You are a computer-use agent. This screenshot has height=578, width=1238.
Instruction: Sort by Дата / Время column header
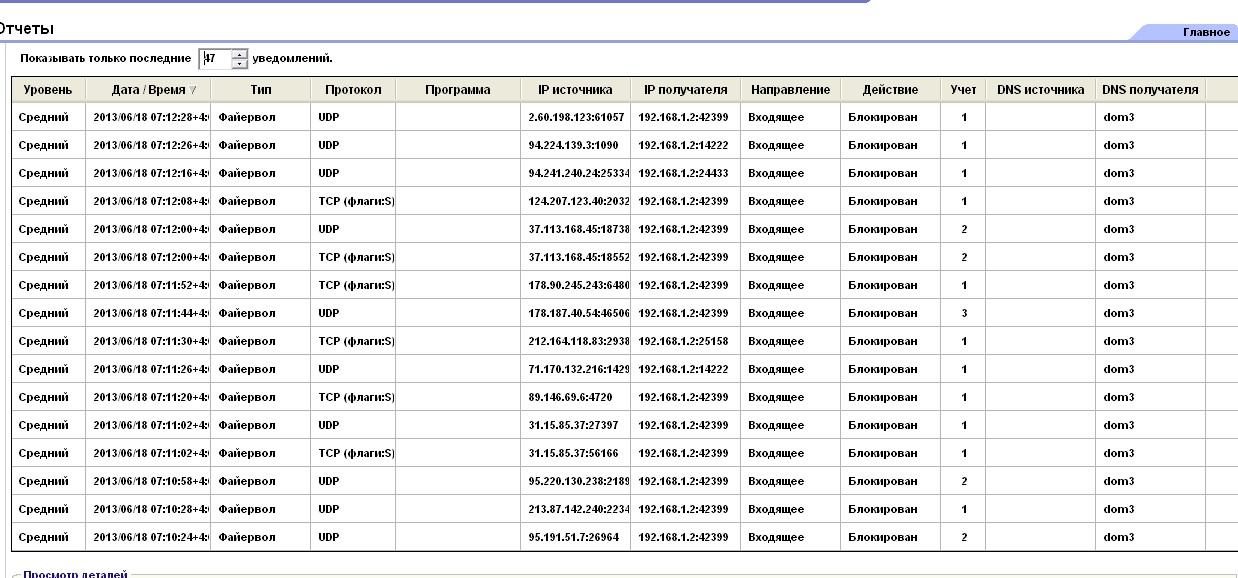pos(148,90)
